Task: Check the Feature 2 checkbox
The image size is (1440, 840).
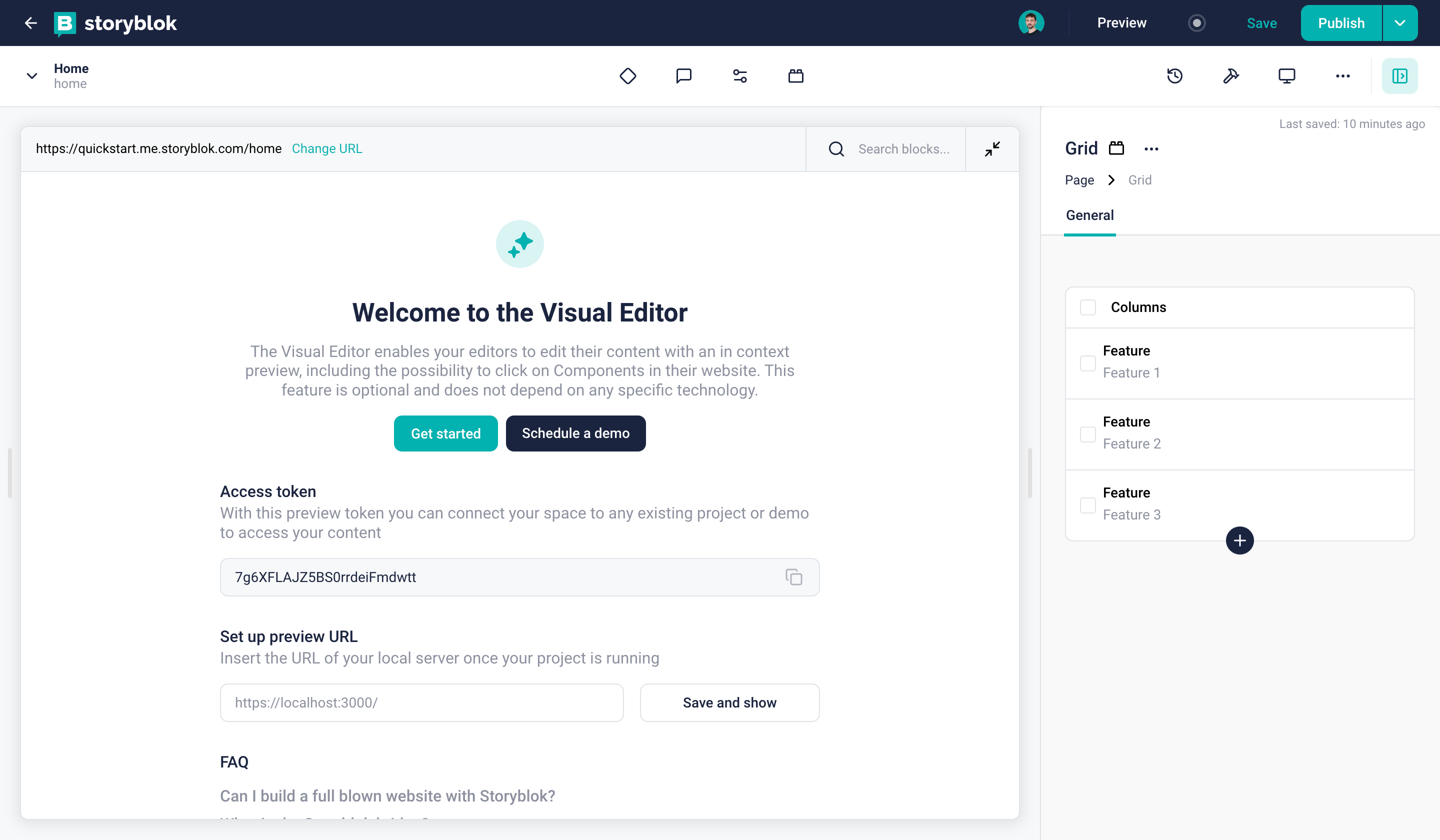Action: point(1087,434)
